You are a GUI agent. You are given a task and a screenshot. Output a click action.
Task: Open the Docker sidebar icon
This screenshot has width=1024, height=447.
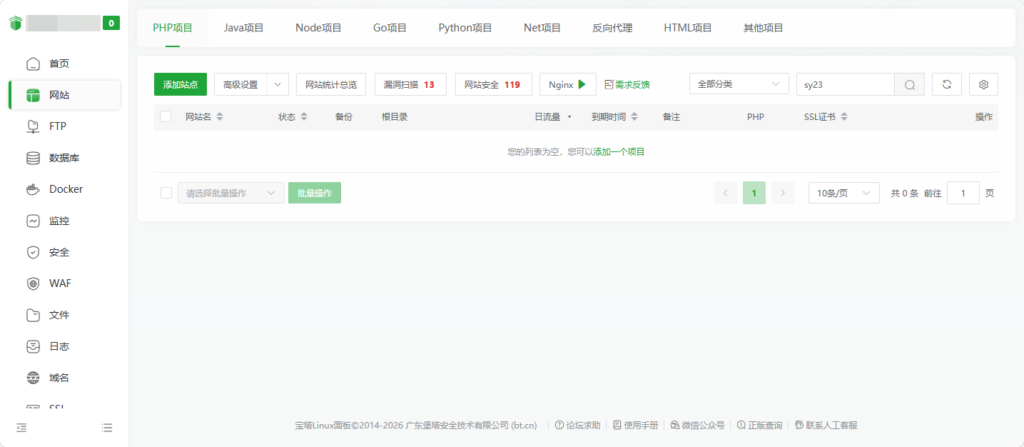point(33,190)
